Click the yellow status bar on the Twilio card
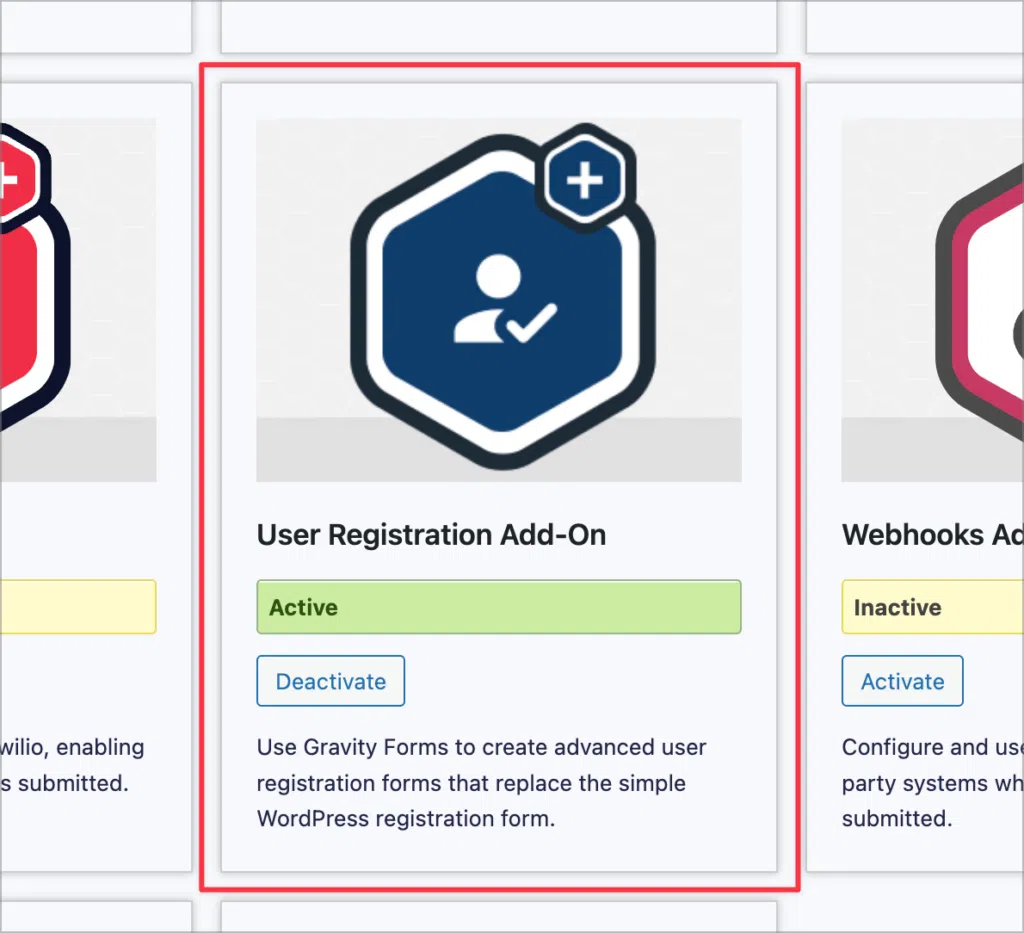This screenshot has width=1024, height=933. pos(78,607)
